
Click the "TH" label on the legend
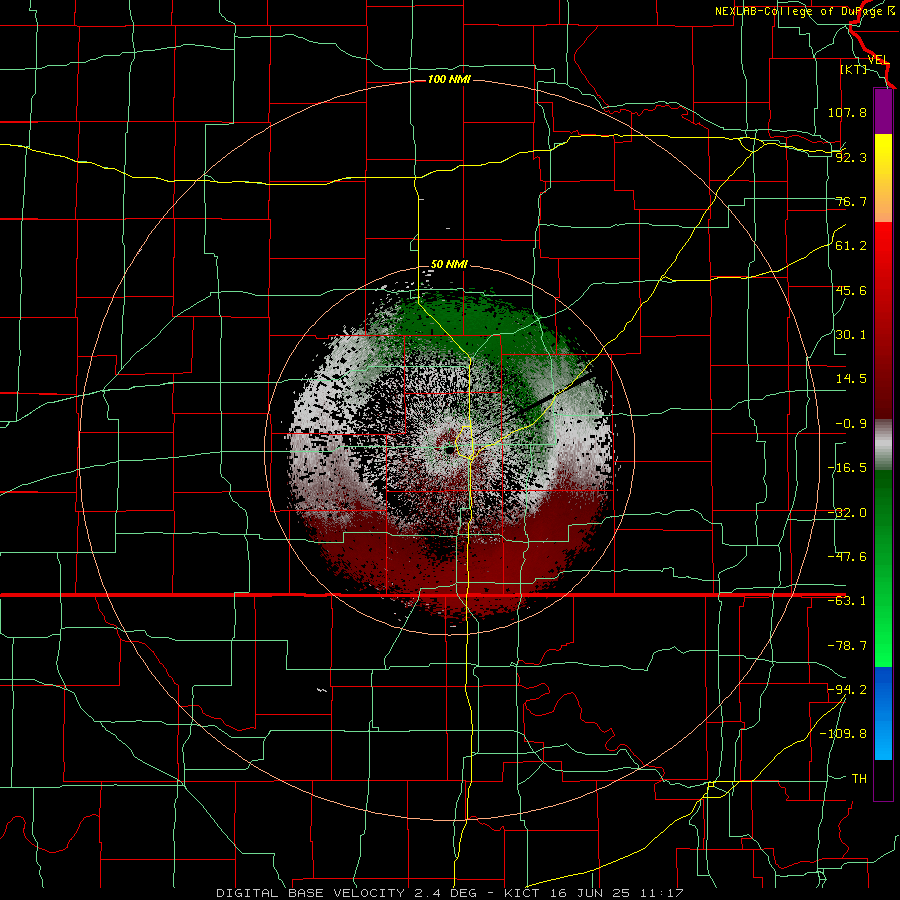(859, 779)
